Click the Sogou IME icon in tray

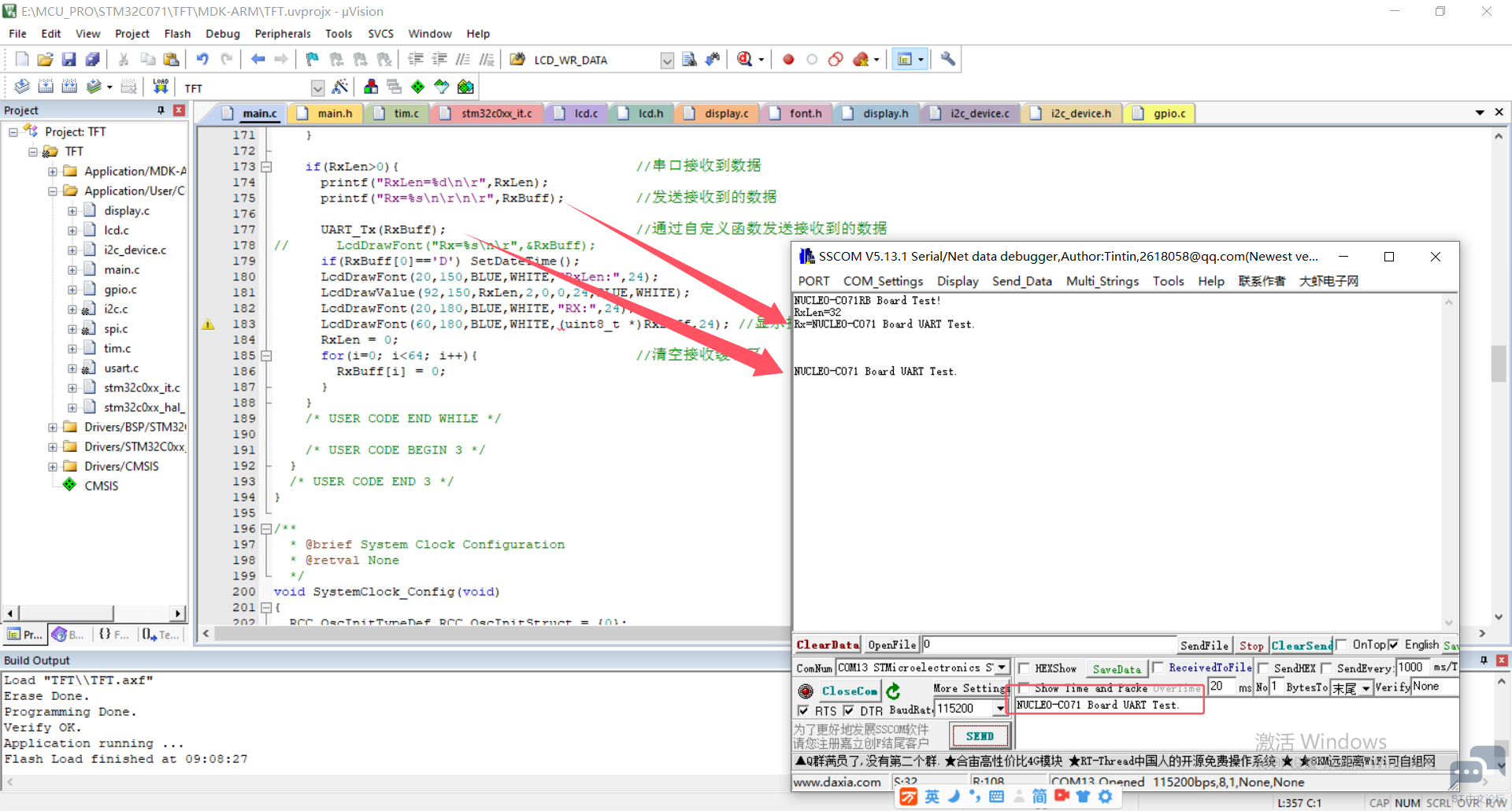[x=909, y=797]
